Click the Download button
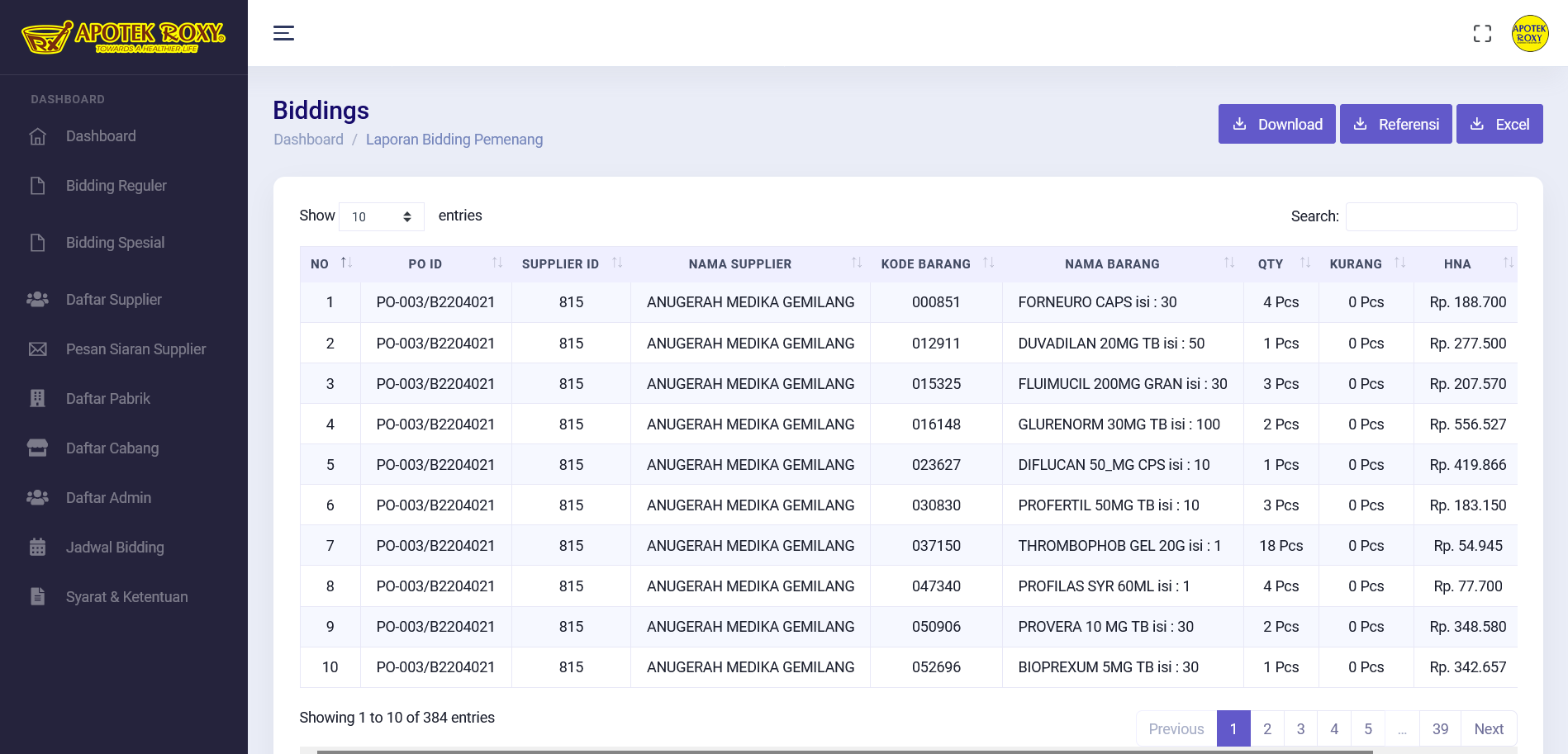 click(x=1276, y=124)
